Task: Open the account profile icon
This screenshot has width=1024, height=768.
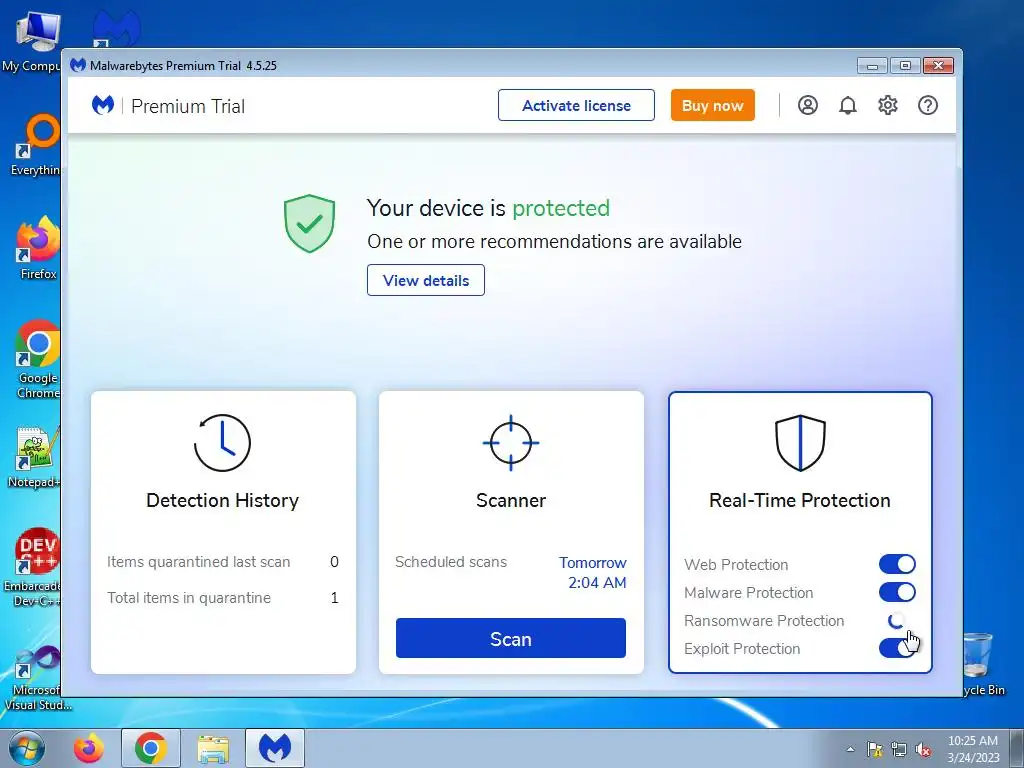Action: [808, 105]
